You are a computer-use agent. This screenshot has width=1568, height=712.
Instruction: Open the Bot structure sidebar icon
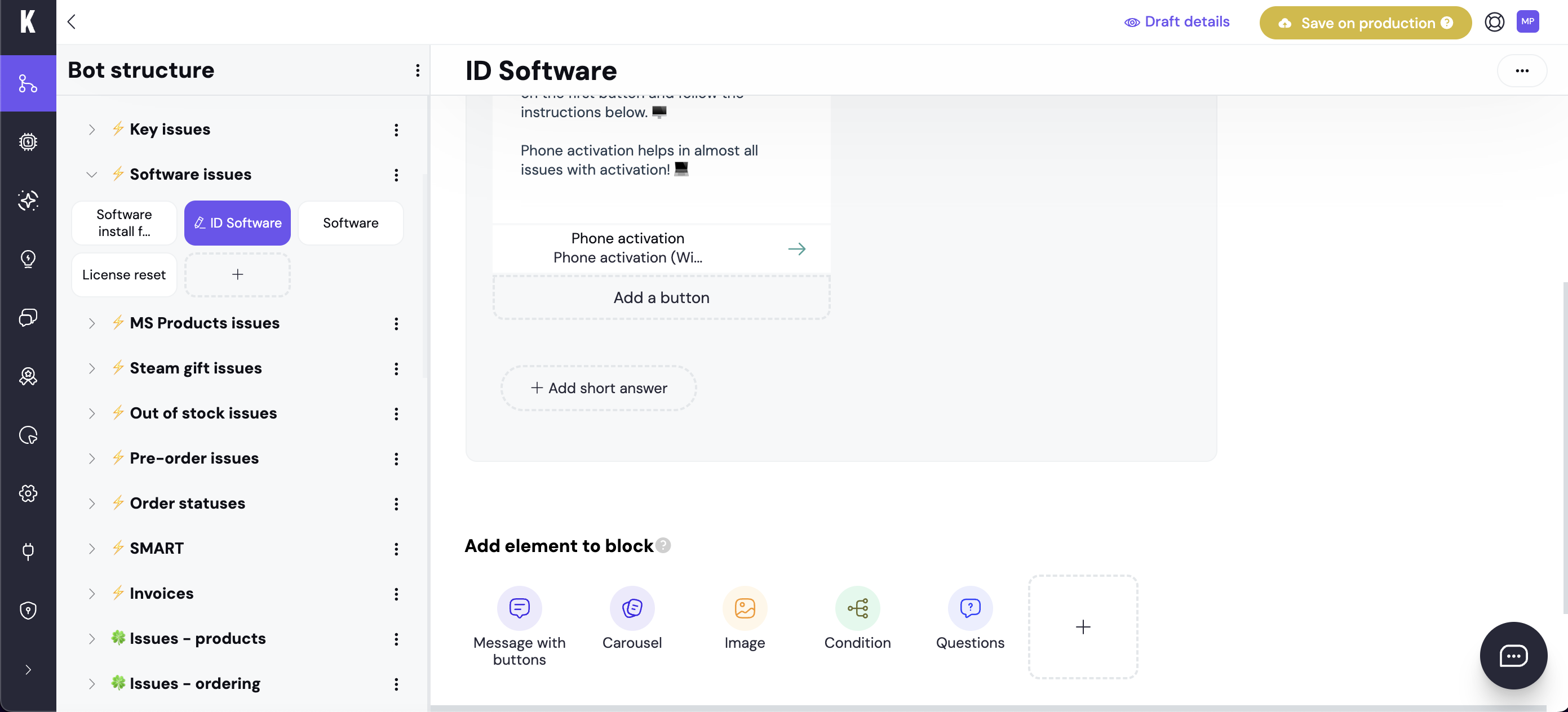(x=28, y=83)
